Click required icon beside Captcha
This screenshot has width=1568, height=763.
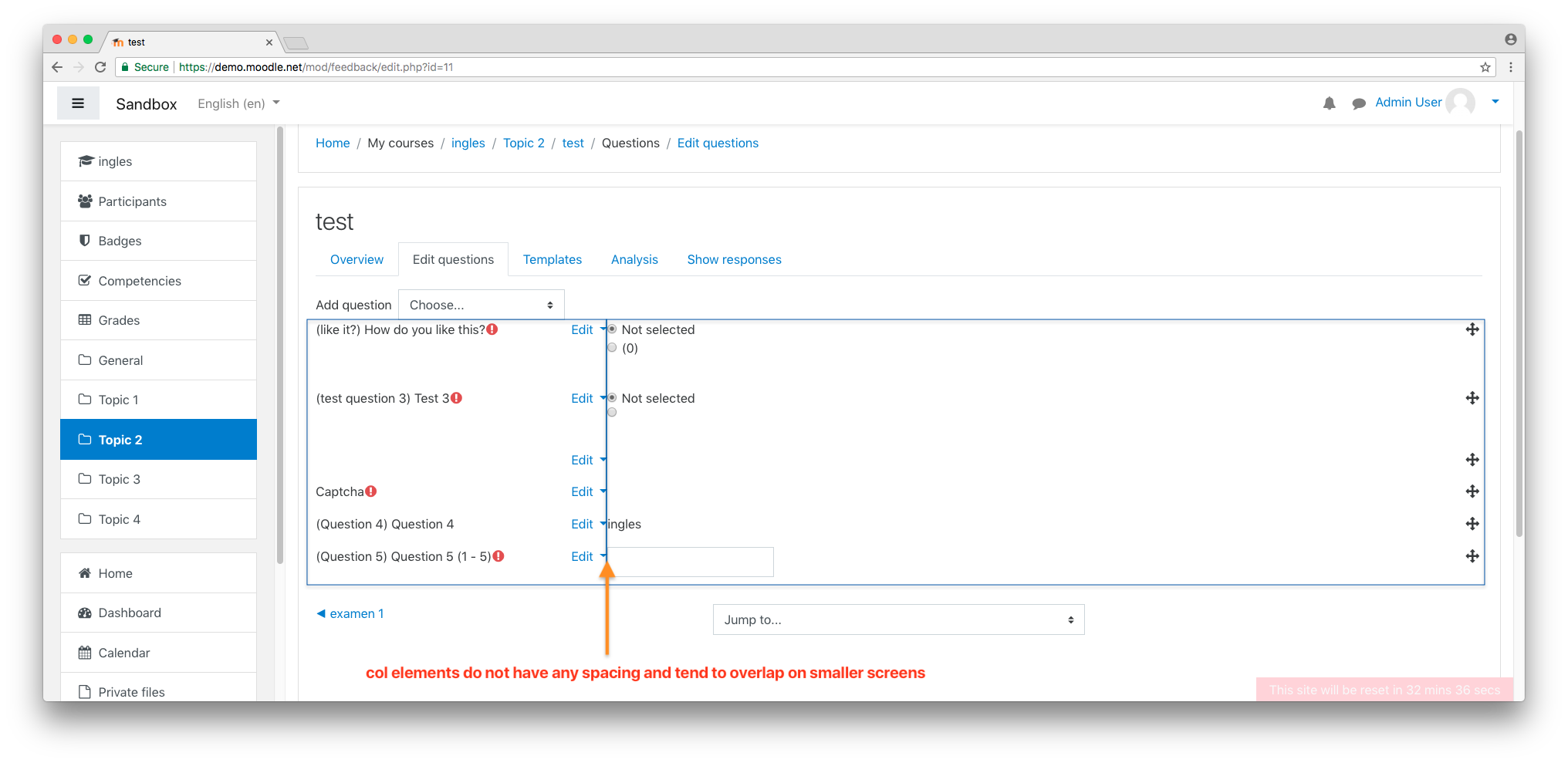tap(371, 491)
